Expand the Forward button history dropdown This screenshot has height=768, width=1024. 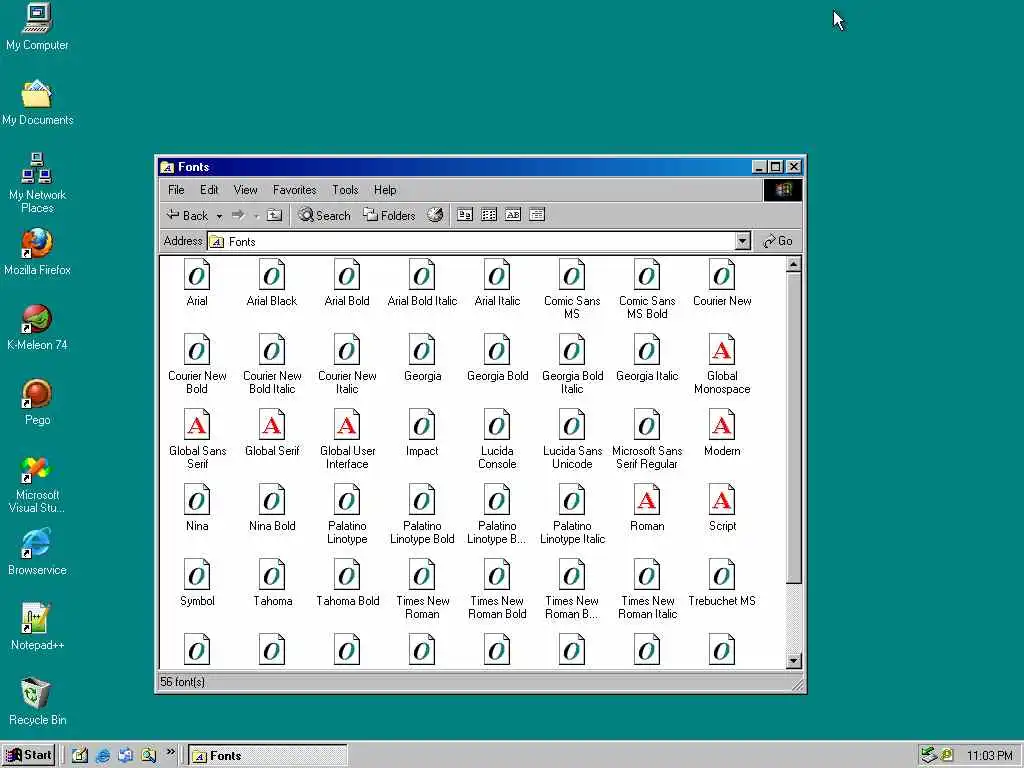[257, 216]
